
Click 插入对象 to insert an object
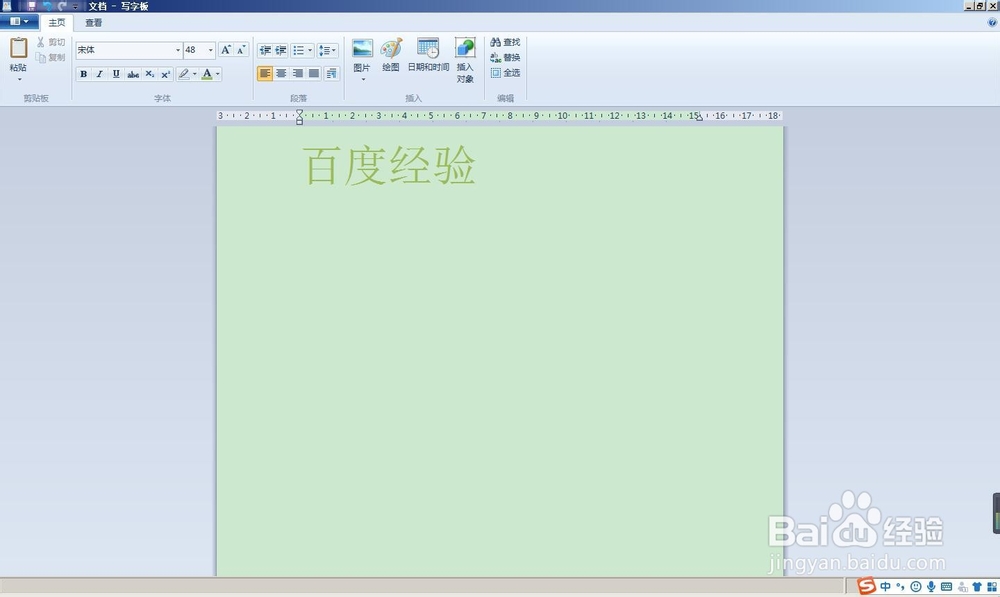coord(464,58)
